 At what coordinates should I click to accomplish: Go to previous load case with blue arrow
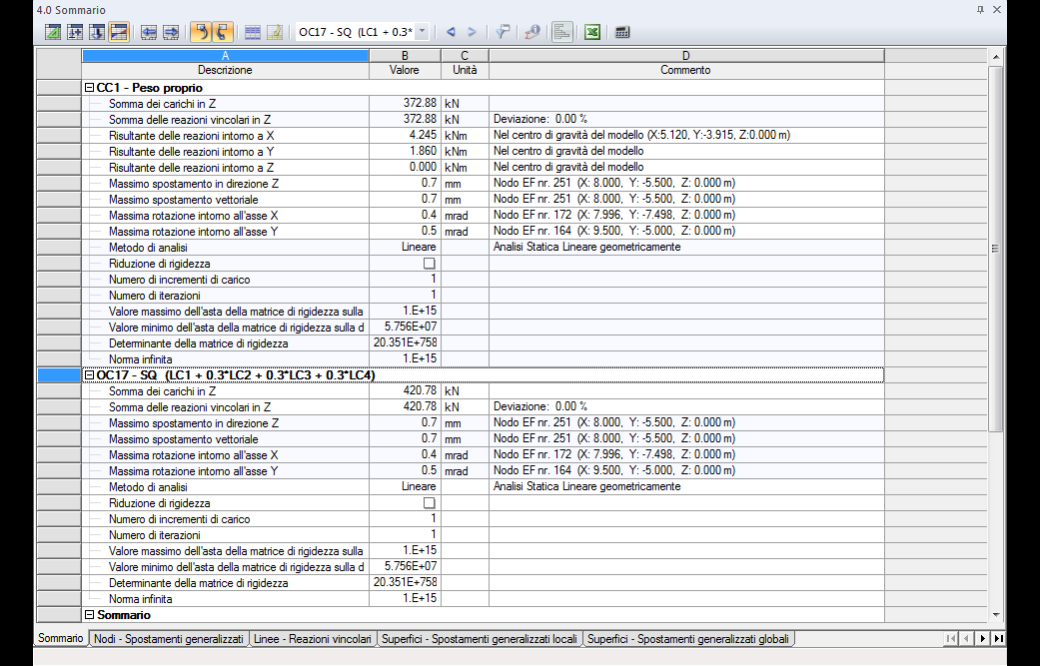(x=451, y=32)
